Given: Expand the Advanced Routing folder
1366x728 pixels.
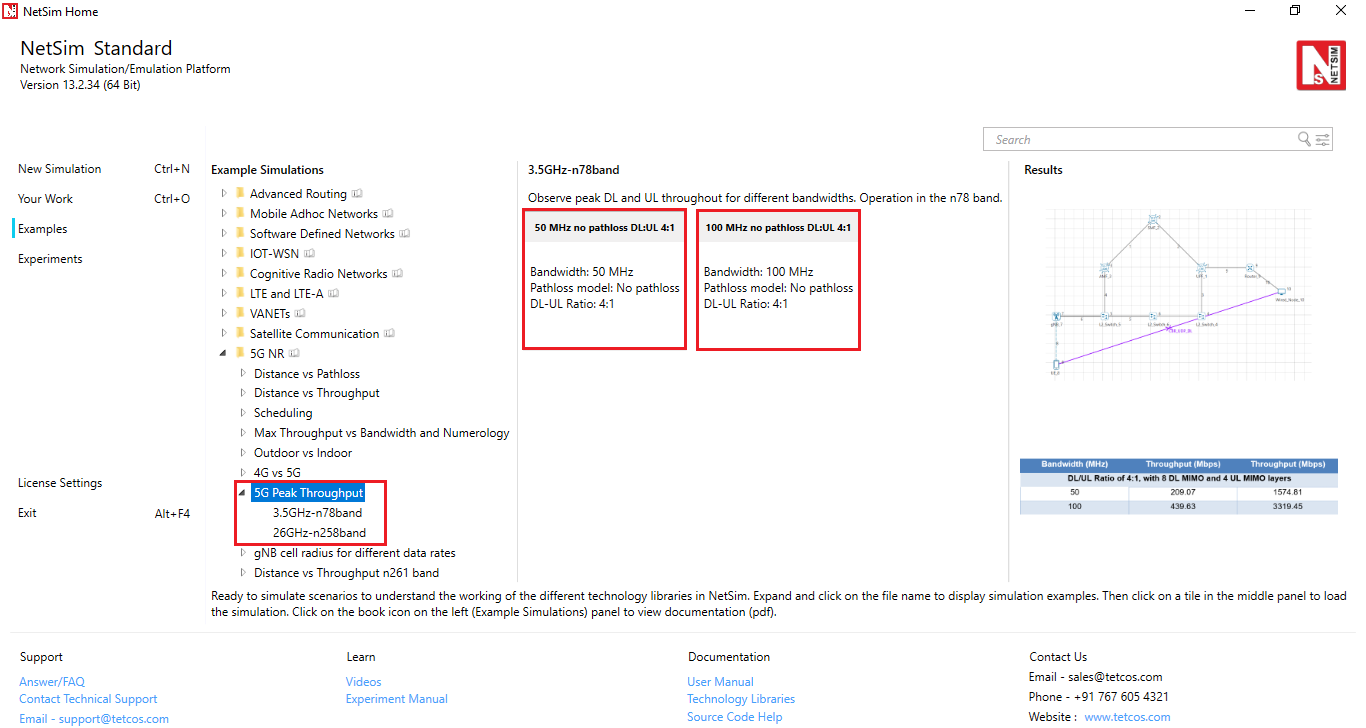Looking at the screenshot, I should coord(224,194).
